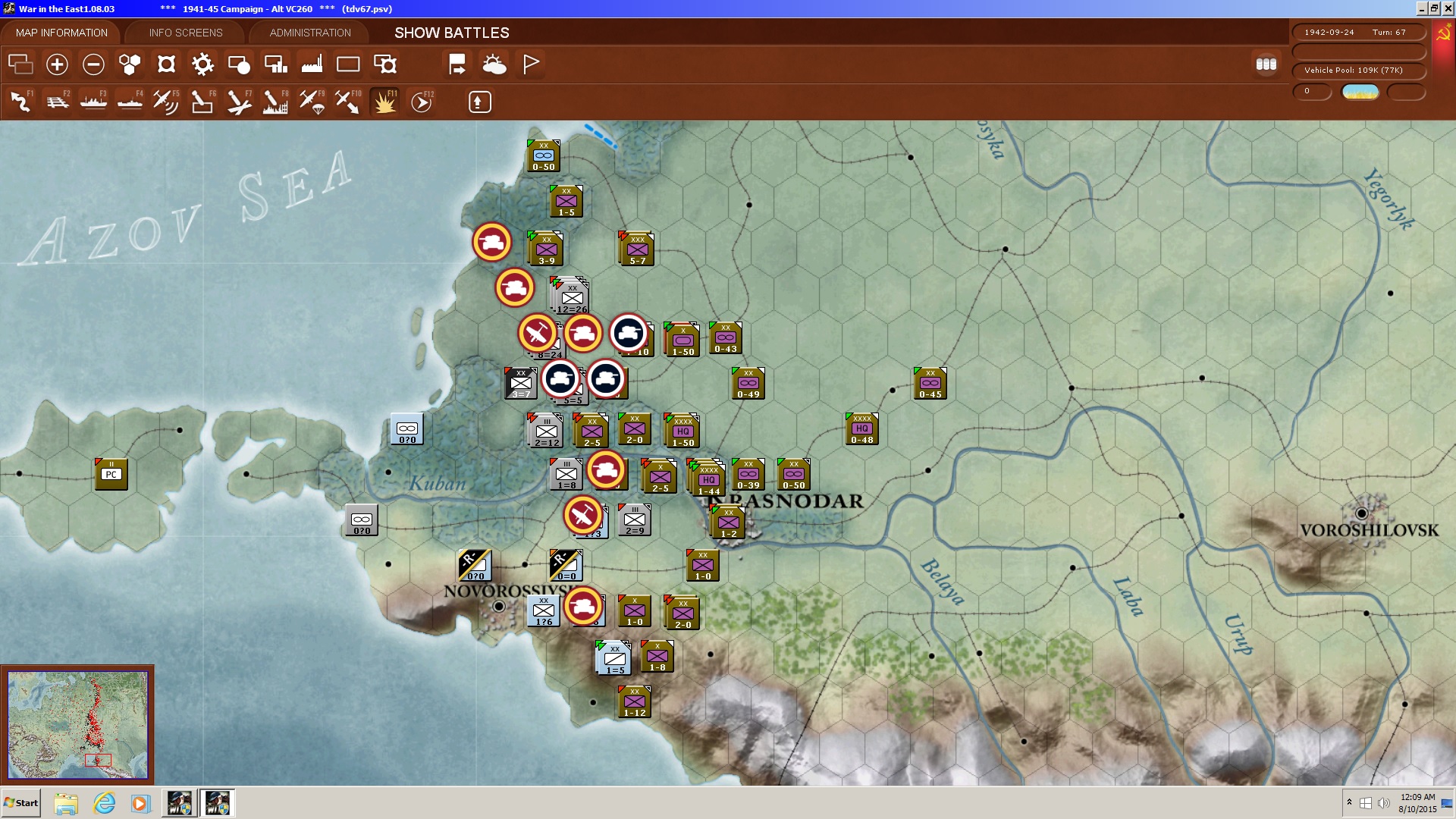Select the 0-50 unit at map top
The image size is (1456, 819).
(543, 155)
